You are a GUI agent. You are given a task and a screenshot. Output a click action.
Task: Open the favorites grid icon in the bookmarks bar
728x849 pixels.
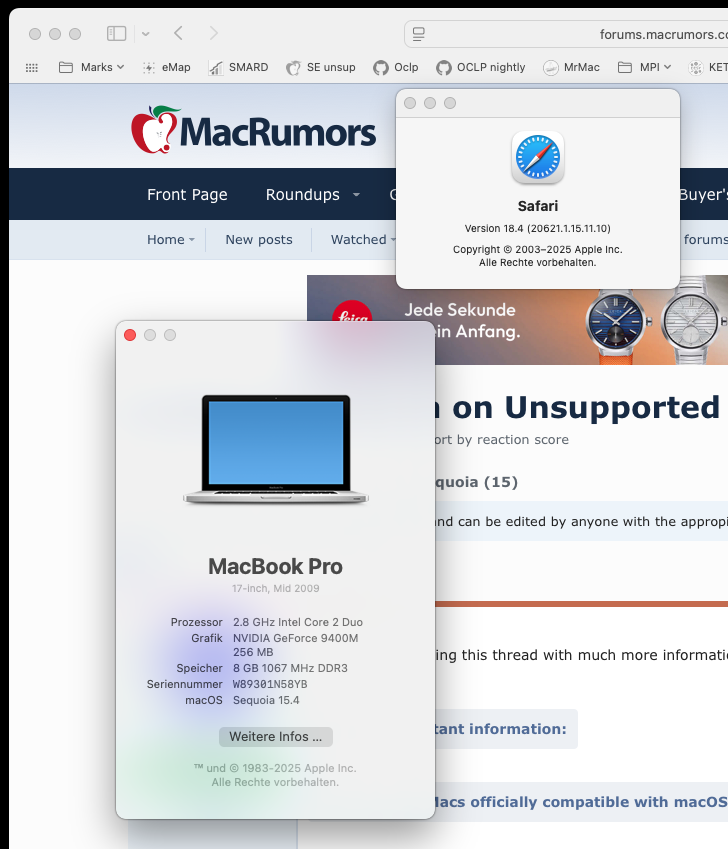32,68
